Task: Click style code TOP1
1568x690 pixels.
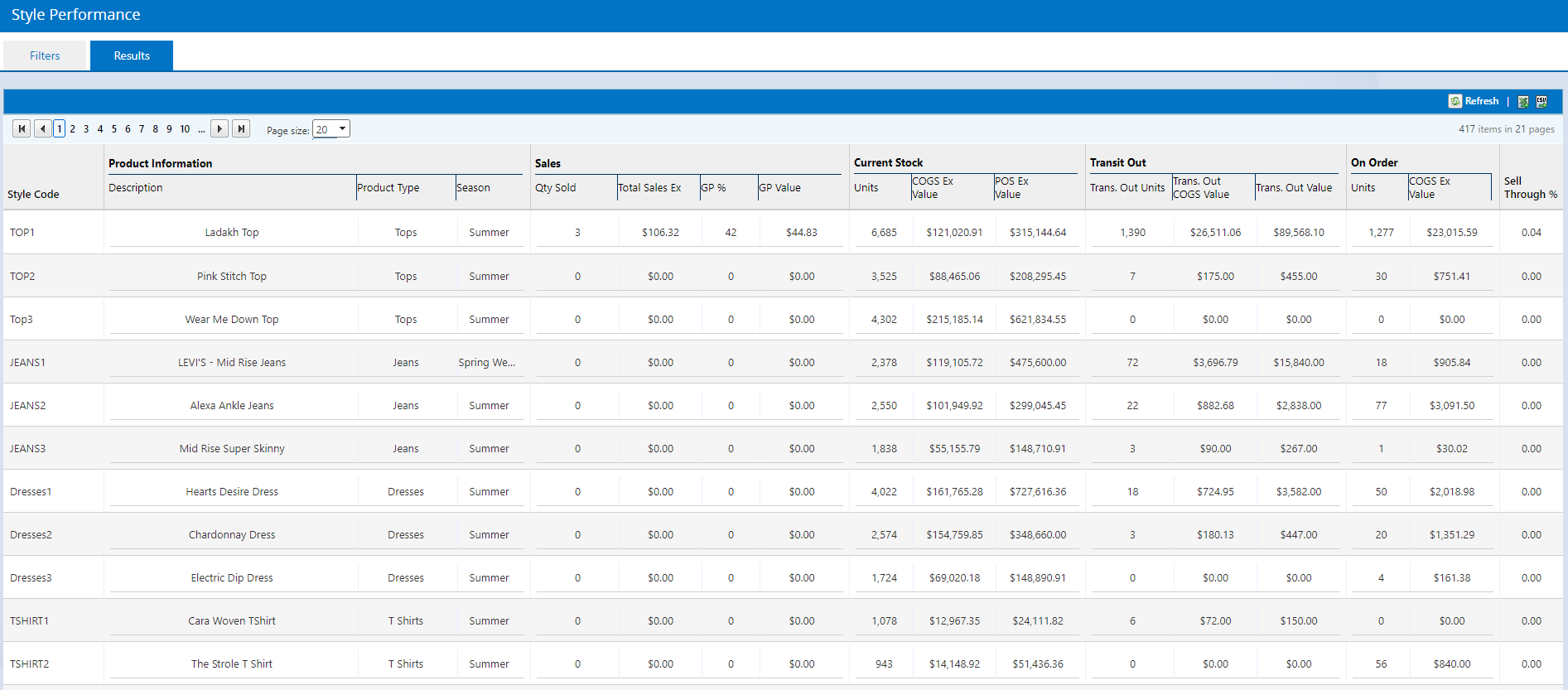Action: pyautogui.click(x=22, y=233)
